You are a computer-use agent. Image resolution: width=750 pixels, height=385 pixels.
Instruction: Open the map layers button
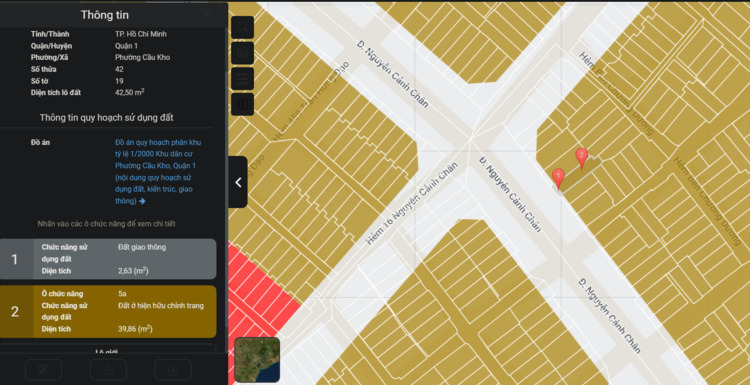click(x=243, y=53)
